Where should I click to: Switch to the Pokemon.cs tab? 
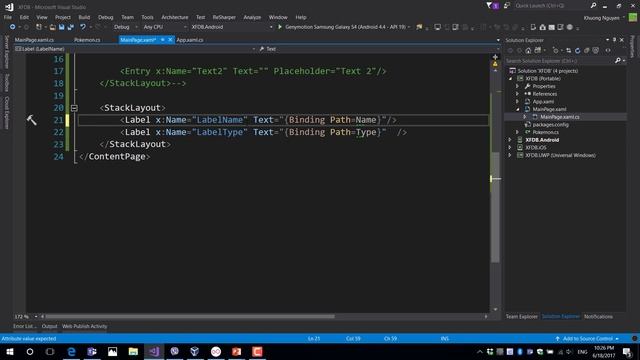(x=87, y=40)
